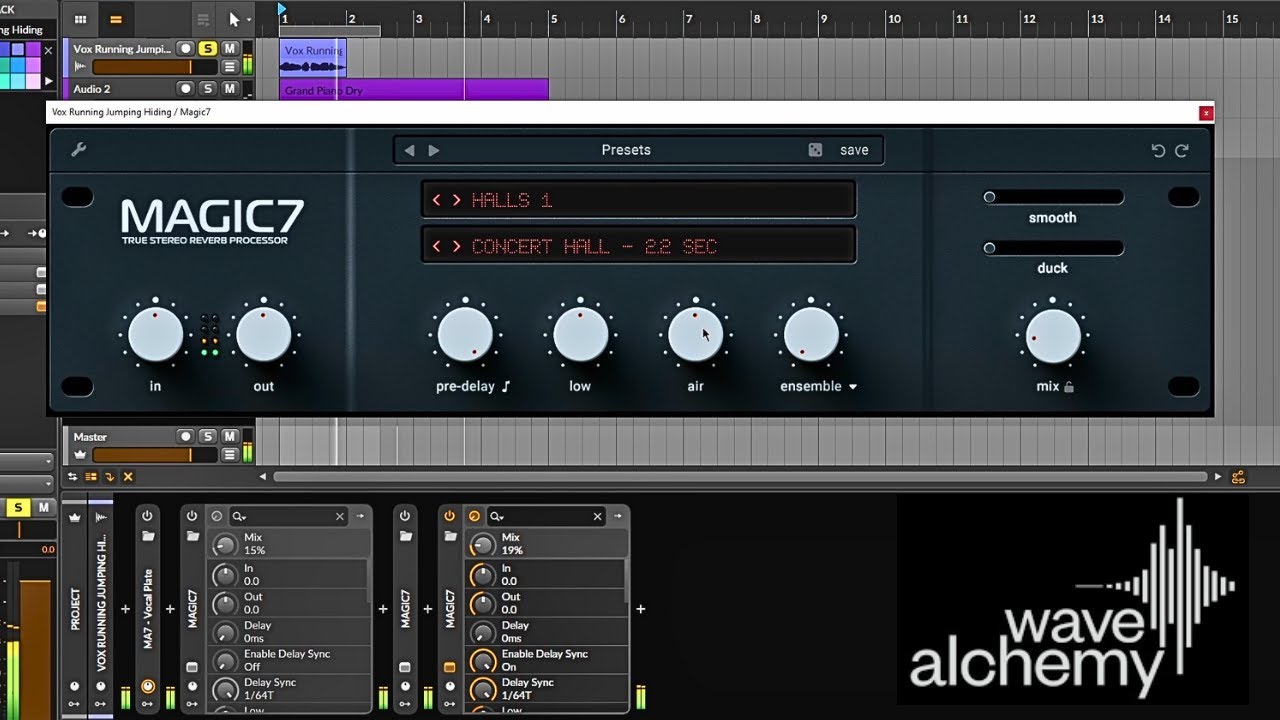Select previous bank left of HALLS 1
This screenshot has height=720, width=1280.
pos(436,200)
